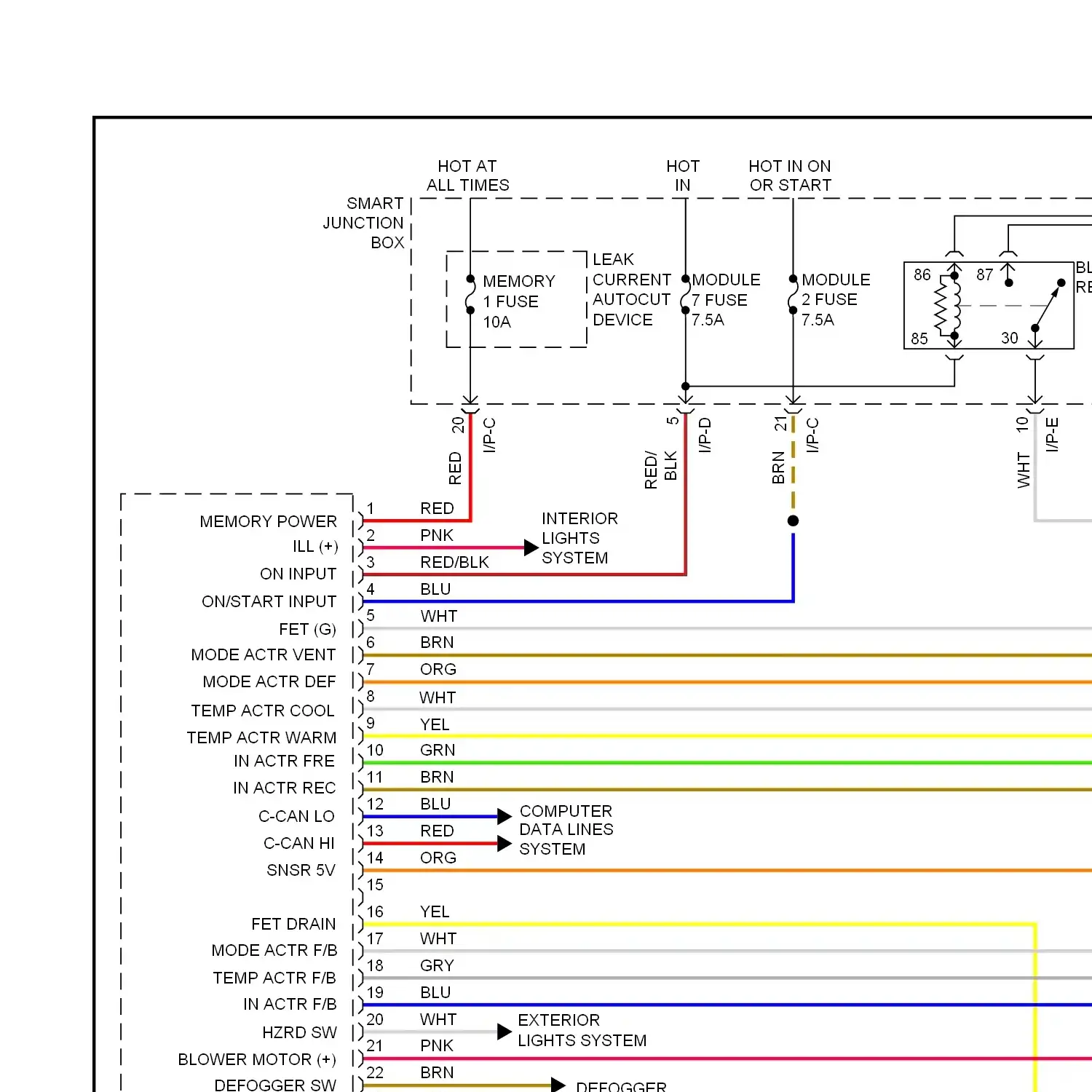Screen dimensions: 1092x1092
Task: Click the IN ACTR REC label
Action: (284, 788)
